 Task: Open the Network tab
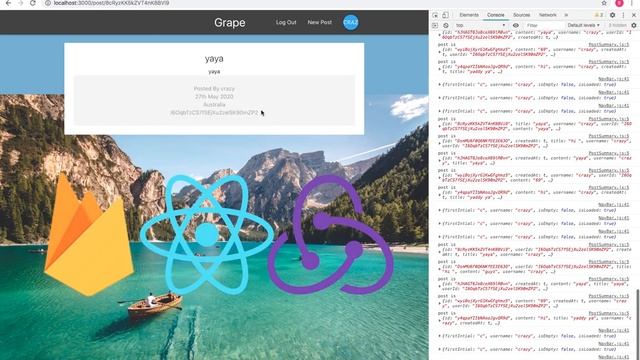[x=547, y=15]
